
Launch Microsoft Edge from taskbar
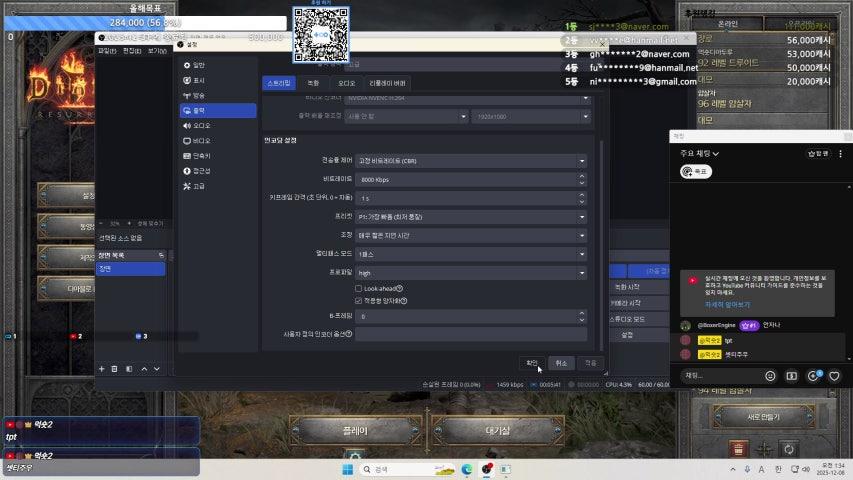[x=467, y=469]
